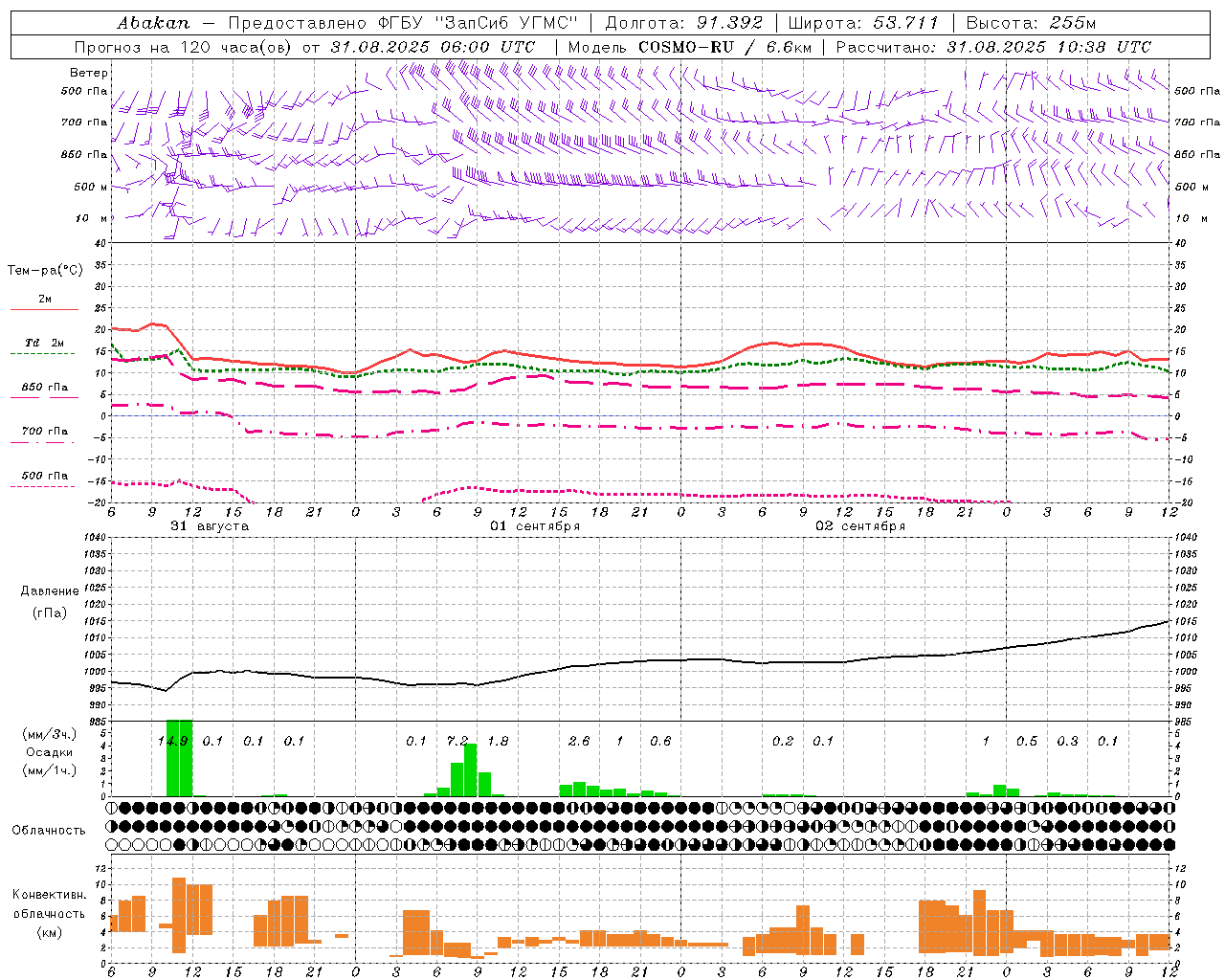Image resolution: width=1225 pixels, height=980 pixels.
Task: Click the 'Облачность' cloud cover label
Action: pos(49,830)
